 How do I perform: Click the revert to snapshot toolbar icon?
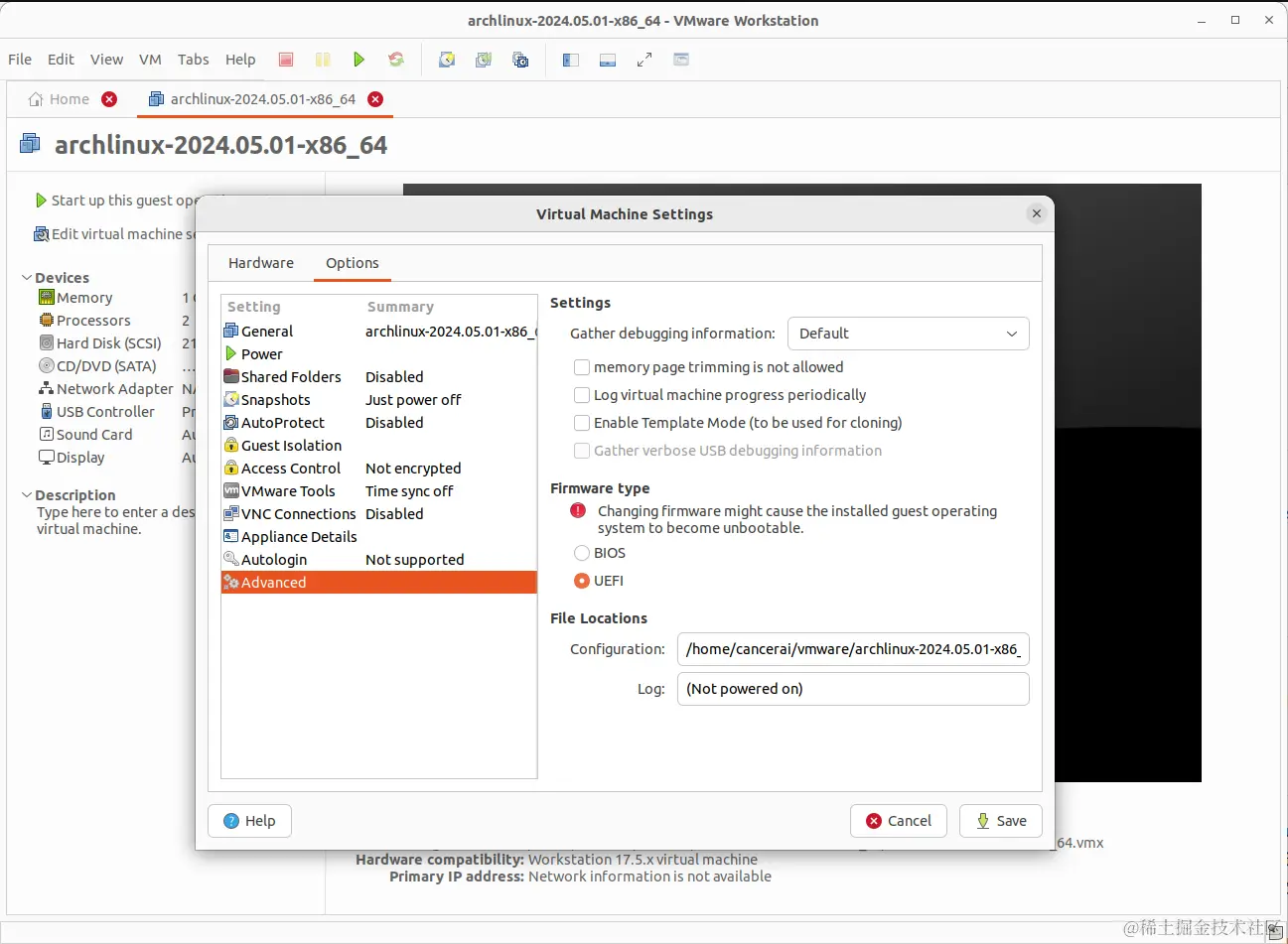[484, 60]
